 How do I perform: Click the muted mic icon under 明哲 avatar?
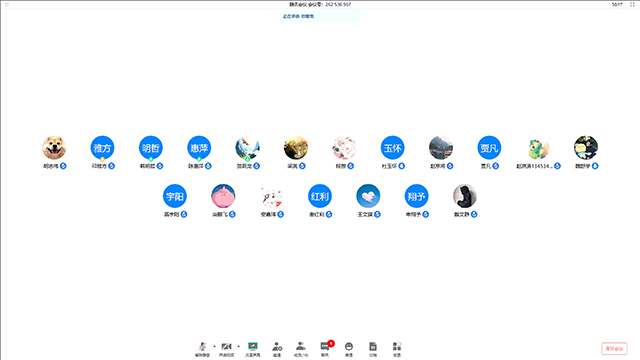point(160,166)
